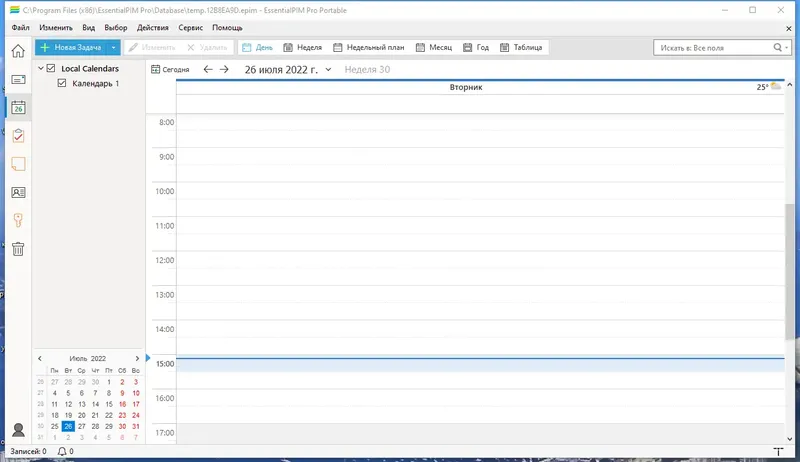Image resolution: width=800 pixels, height=462 pixels.
Task: Toggle Календарь 1 checkbox
Action: tap(62, 83)
